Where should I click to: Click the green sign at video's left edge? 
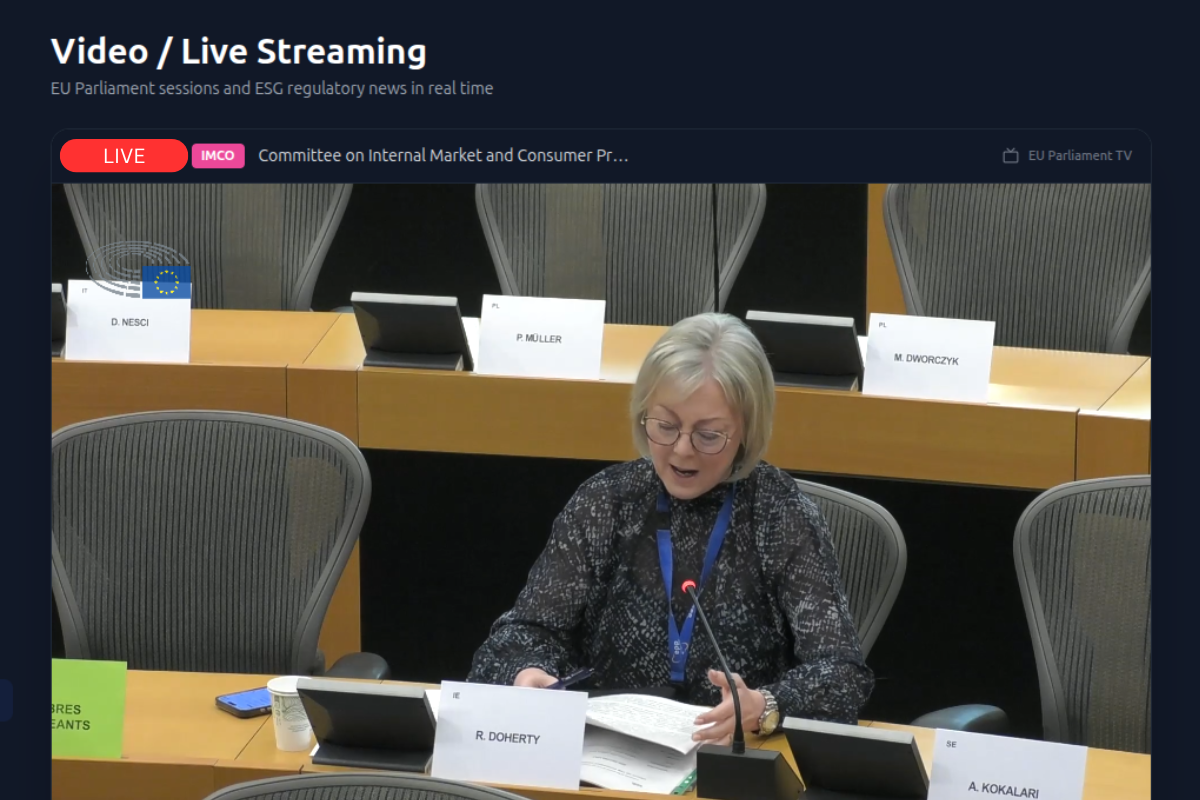point(88,708)
